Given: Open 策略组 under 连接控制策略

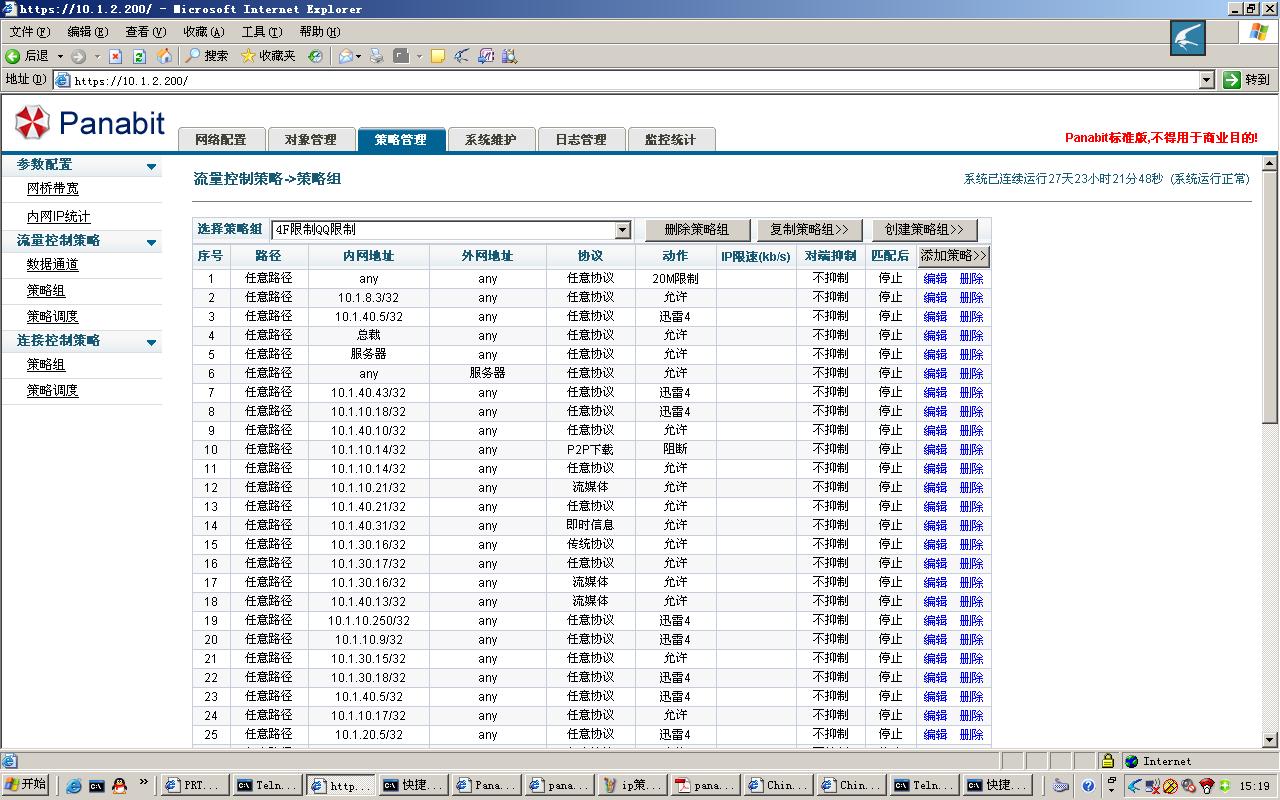Looking at the screenshot, I should point(46,365).
